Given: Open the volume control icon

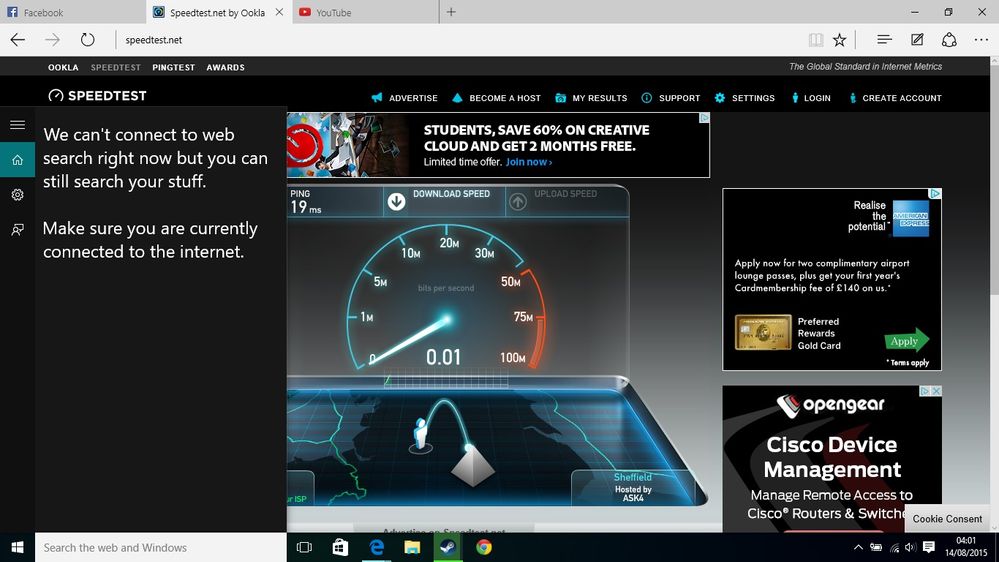Looking at the screenshot, I should [x=910, y=547].
